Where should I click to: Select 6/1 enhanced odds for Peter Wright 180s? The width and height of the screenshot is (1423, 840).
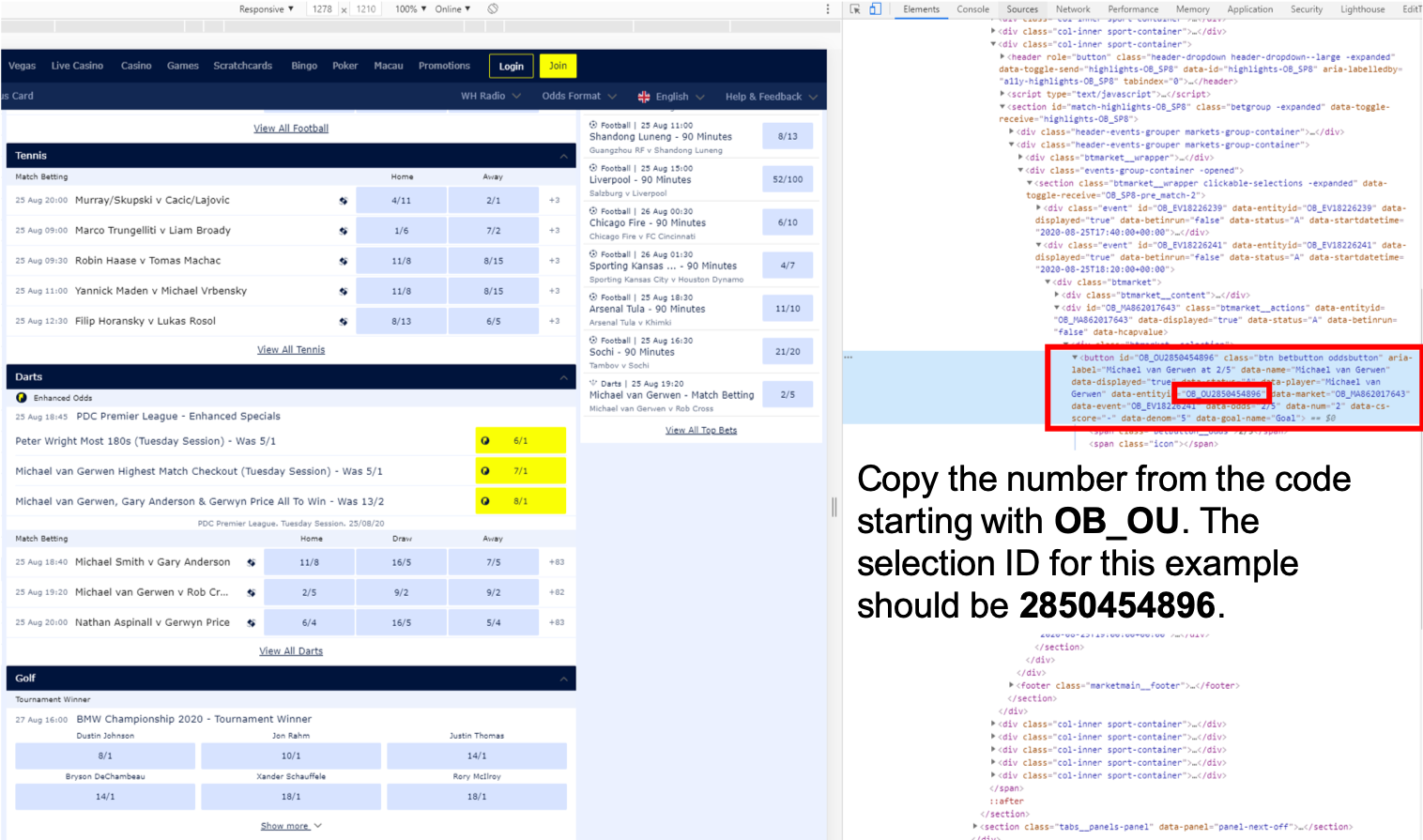(x=521, y=441)
